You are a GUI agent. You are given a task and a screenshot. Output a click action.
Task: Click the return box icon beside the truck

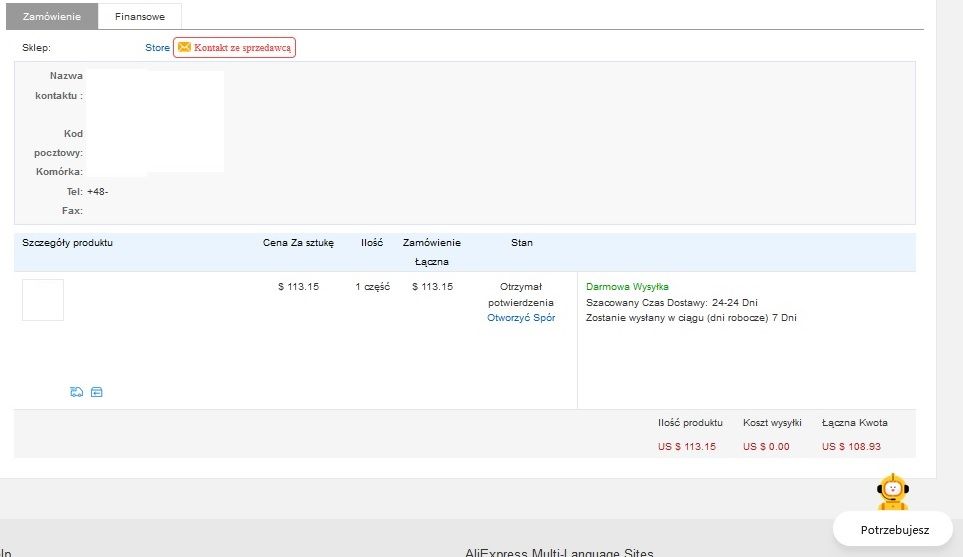pos(96,392)
